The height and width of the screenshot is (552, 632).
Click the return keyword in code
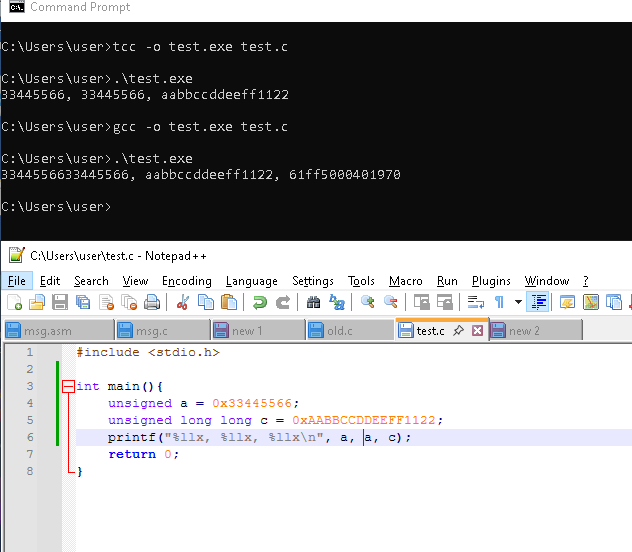(x=132, y=454)
